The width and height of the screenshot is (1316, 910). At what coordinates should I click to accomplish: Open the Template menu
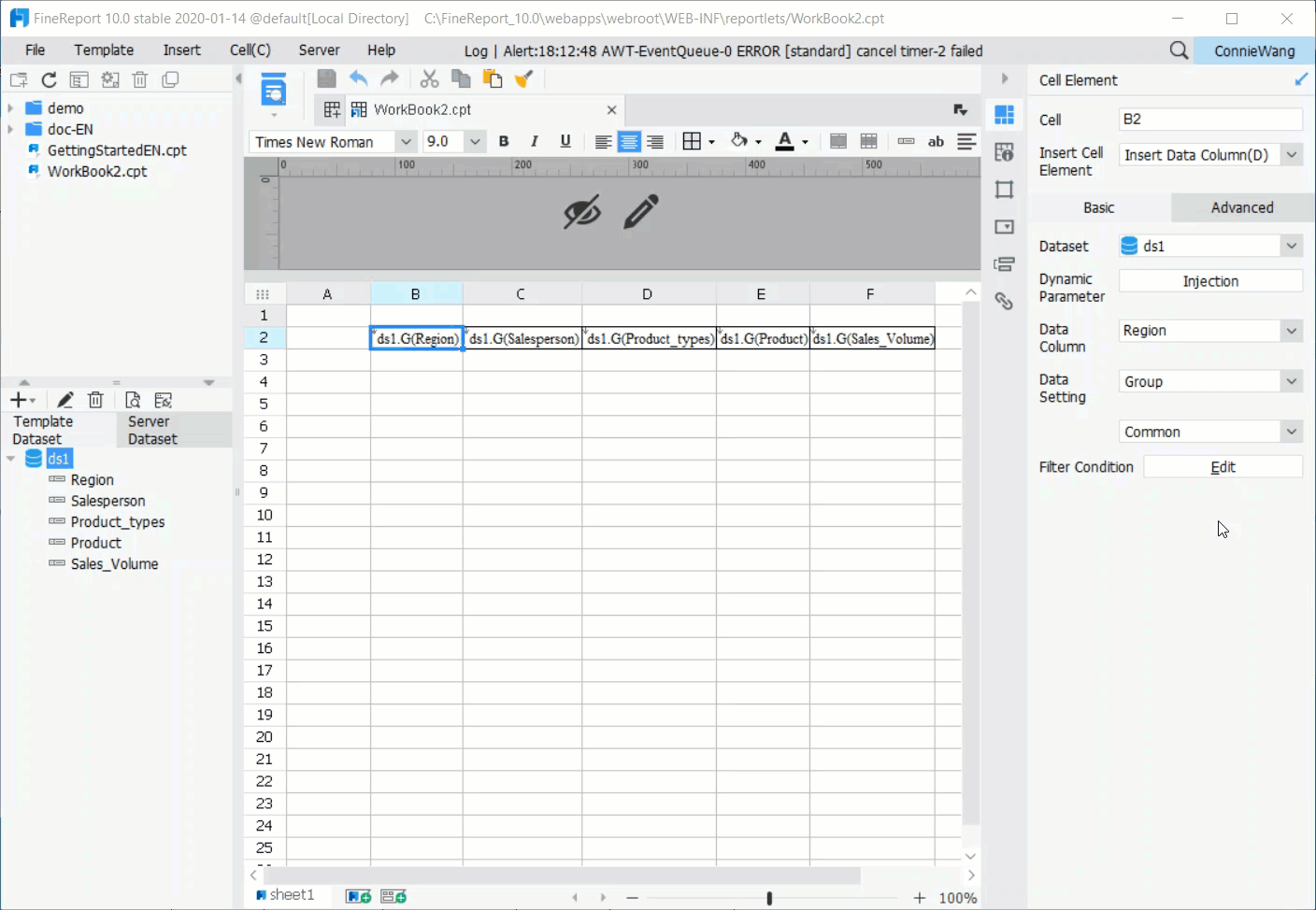(104, 50)
